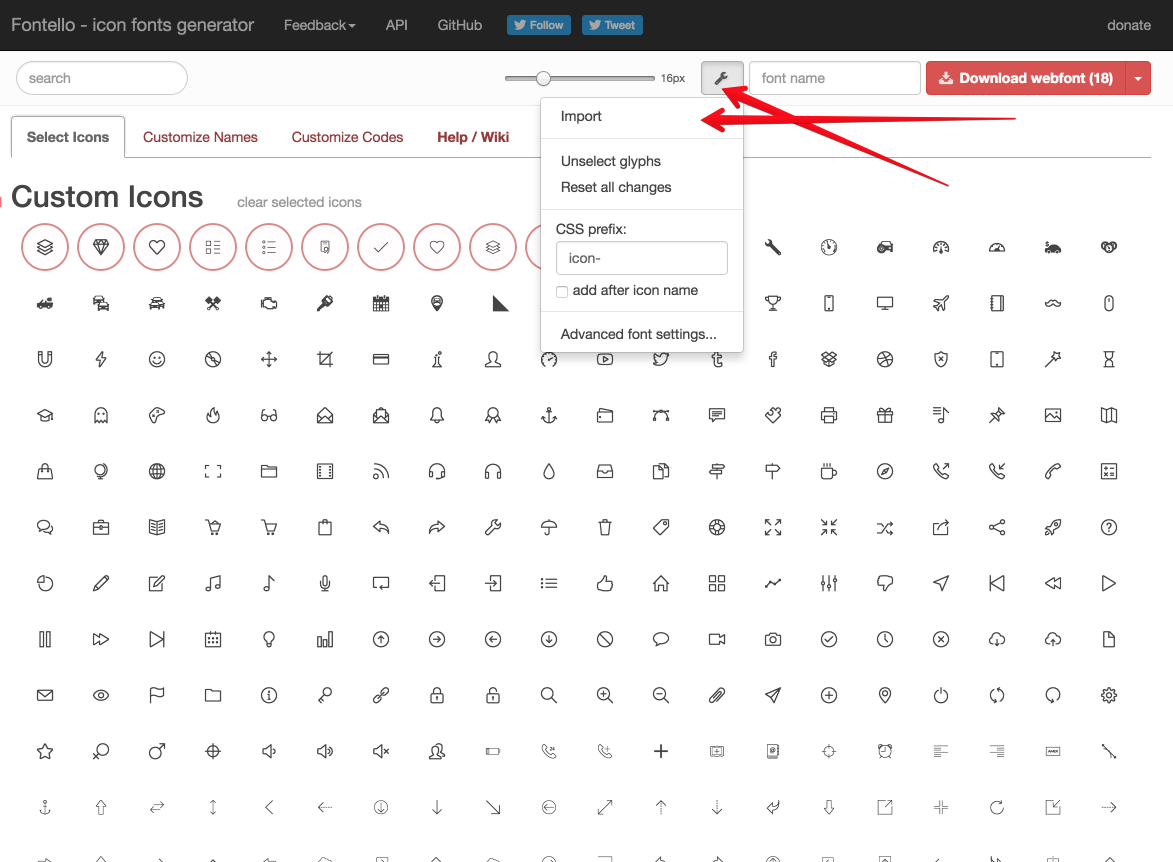
Task: Click the Download webfont (18) button
Action: (x=1026, y=78)
